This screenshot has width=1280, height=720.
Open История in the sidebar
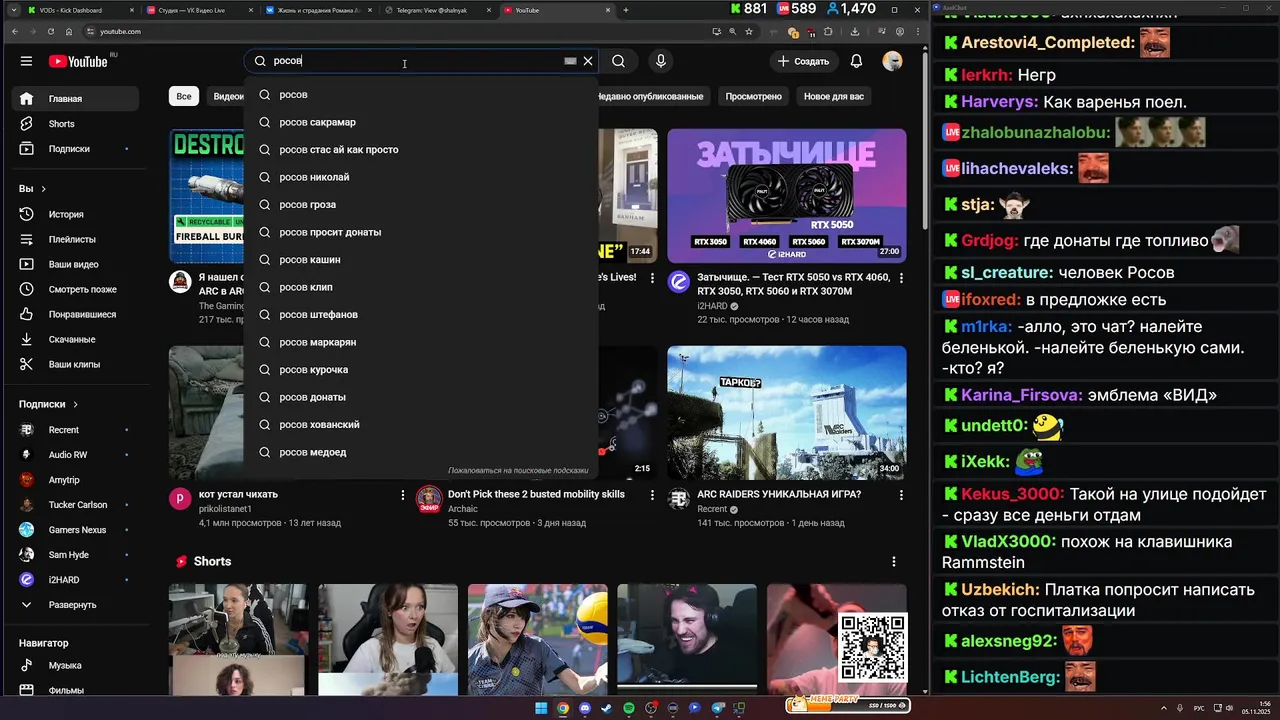pyautogui.click(x=75, y=214)
